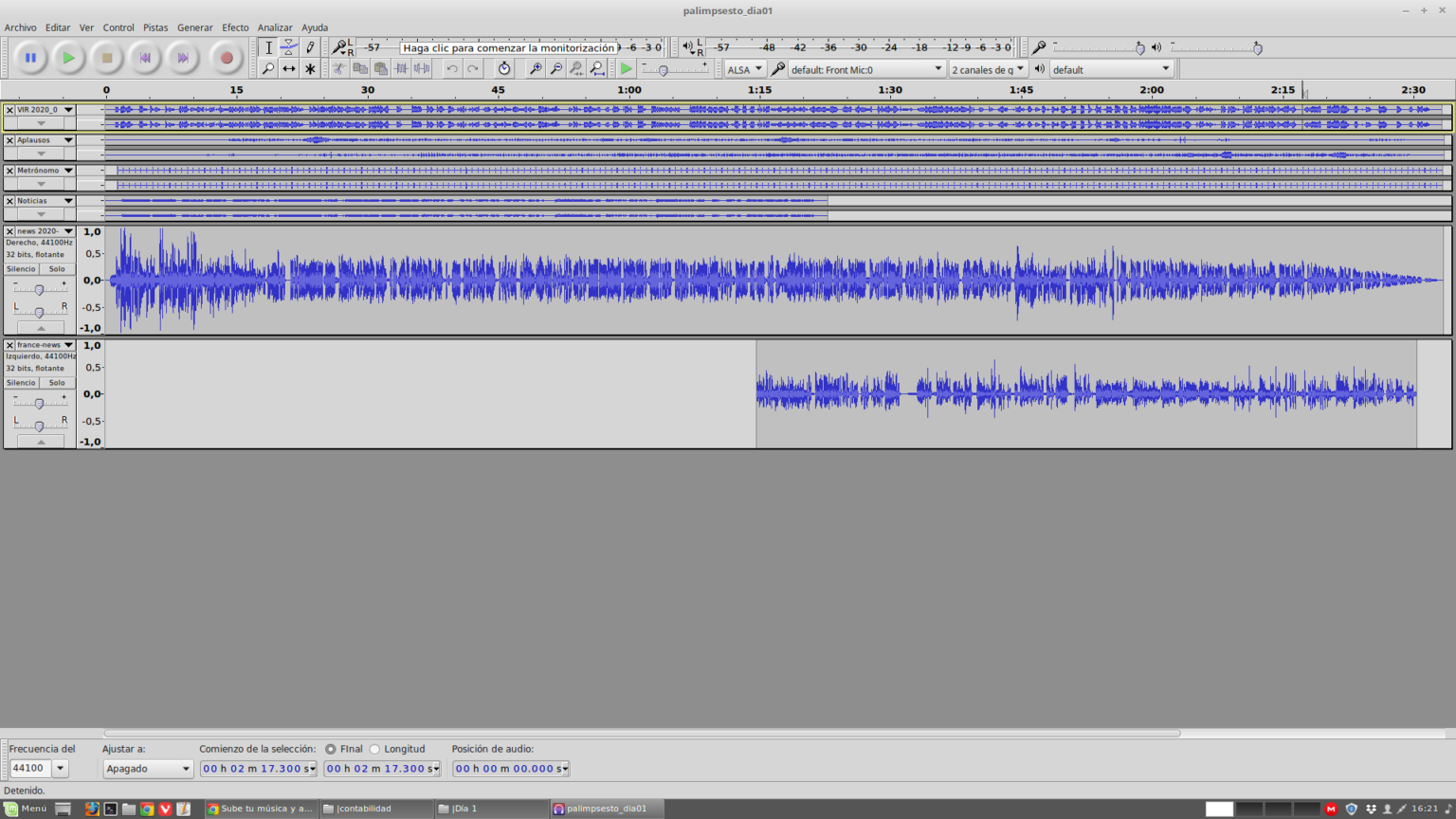The width and height of the screenshot is (1456, 819).
Task: Toggle Solo on the france-news track
Action: [x=57, y=383]
